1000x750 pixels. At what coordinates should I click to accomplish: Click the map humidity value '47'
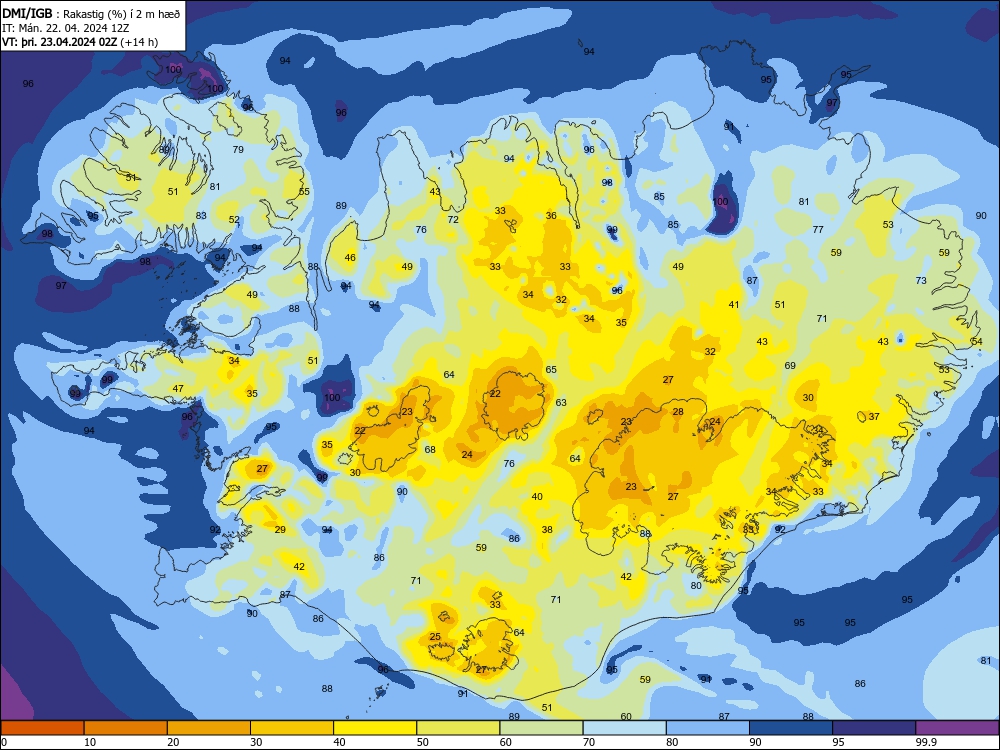[178, 388]
